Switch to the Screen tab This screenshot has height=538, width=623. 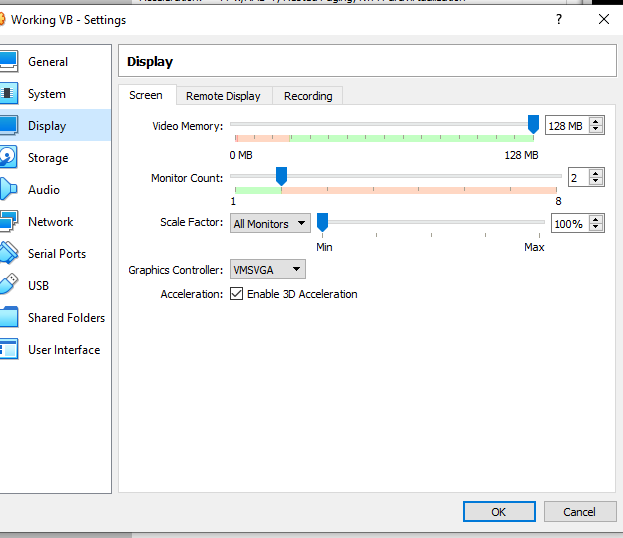147,95
